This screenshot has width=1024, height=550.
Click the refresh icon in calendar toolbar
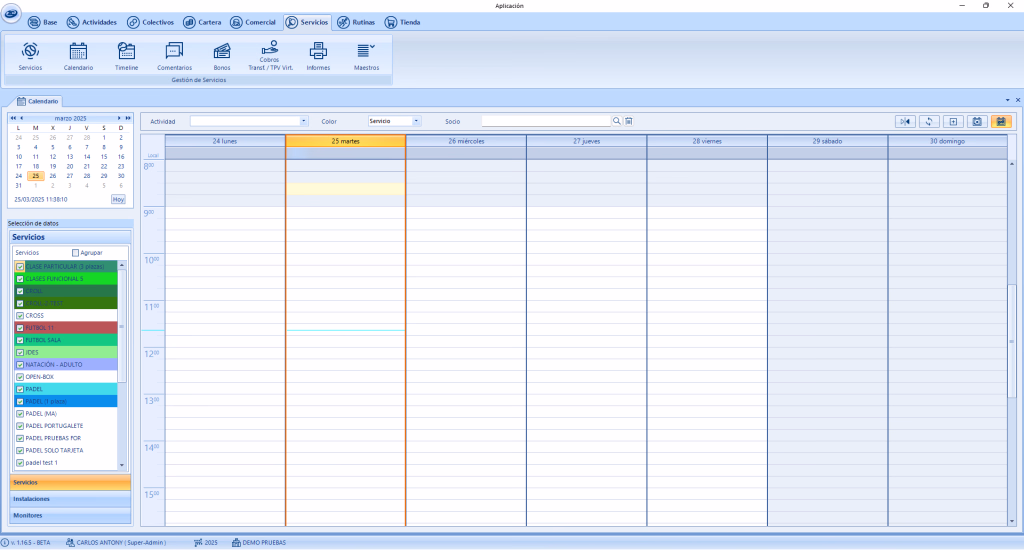point(929,121)
